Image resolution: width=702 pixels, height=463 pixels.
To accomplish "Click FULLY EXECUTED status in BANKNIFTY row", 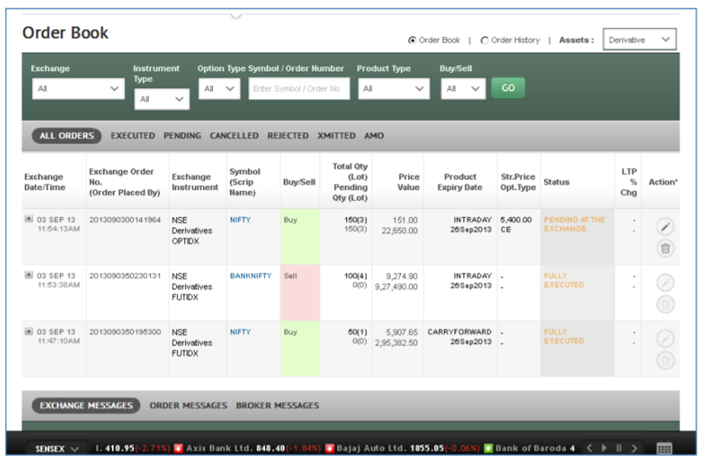I will click(x=564, y=280).
